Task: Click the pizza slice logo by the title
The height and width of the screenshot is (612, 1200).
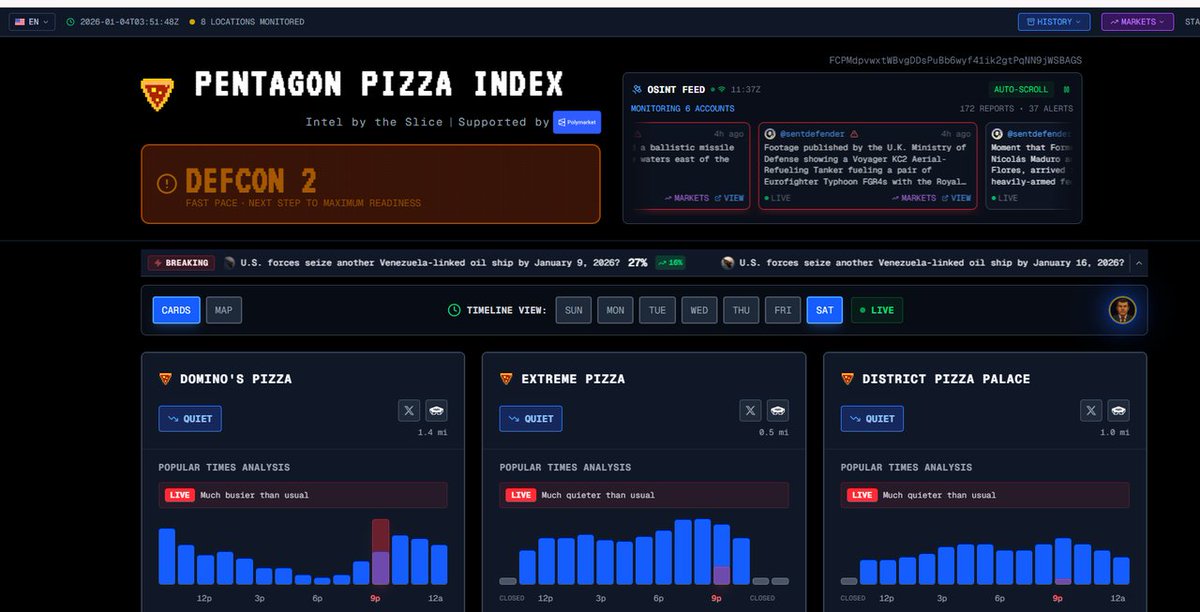Action: point(156,93)
